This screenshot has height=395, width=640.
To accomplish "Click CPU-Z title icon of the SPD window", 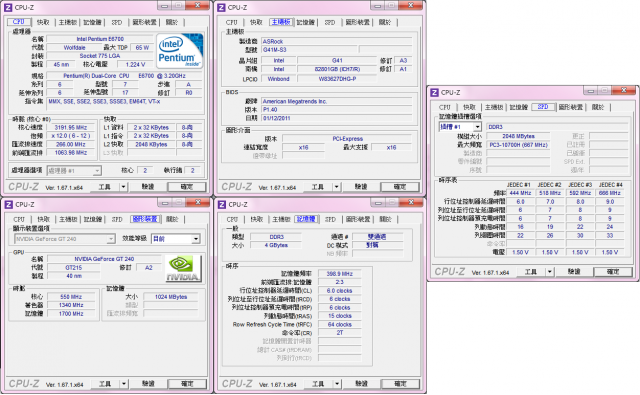I will pyautogui.click(x=435, y=93).
